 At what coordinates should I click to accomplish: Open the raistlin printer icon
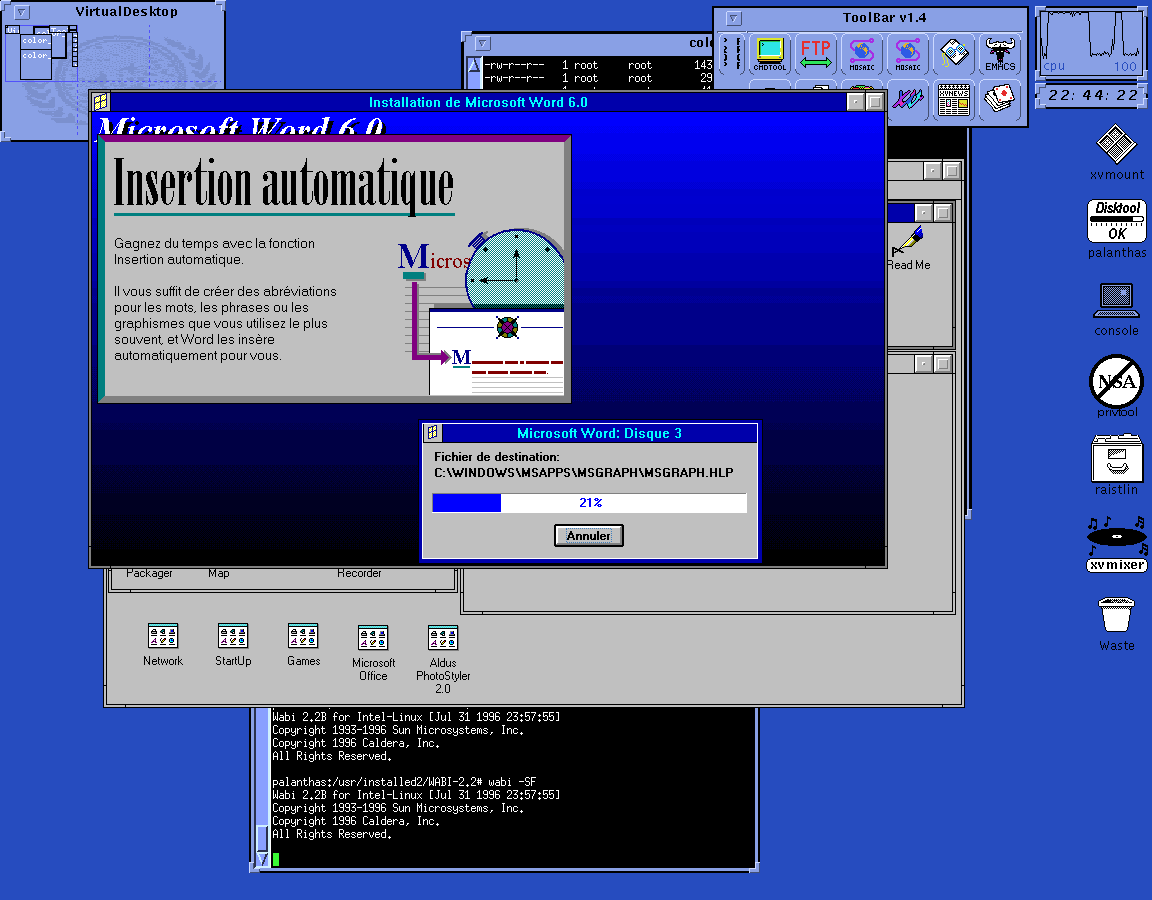[x=1116, y=464]
